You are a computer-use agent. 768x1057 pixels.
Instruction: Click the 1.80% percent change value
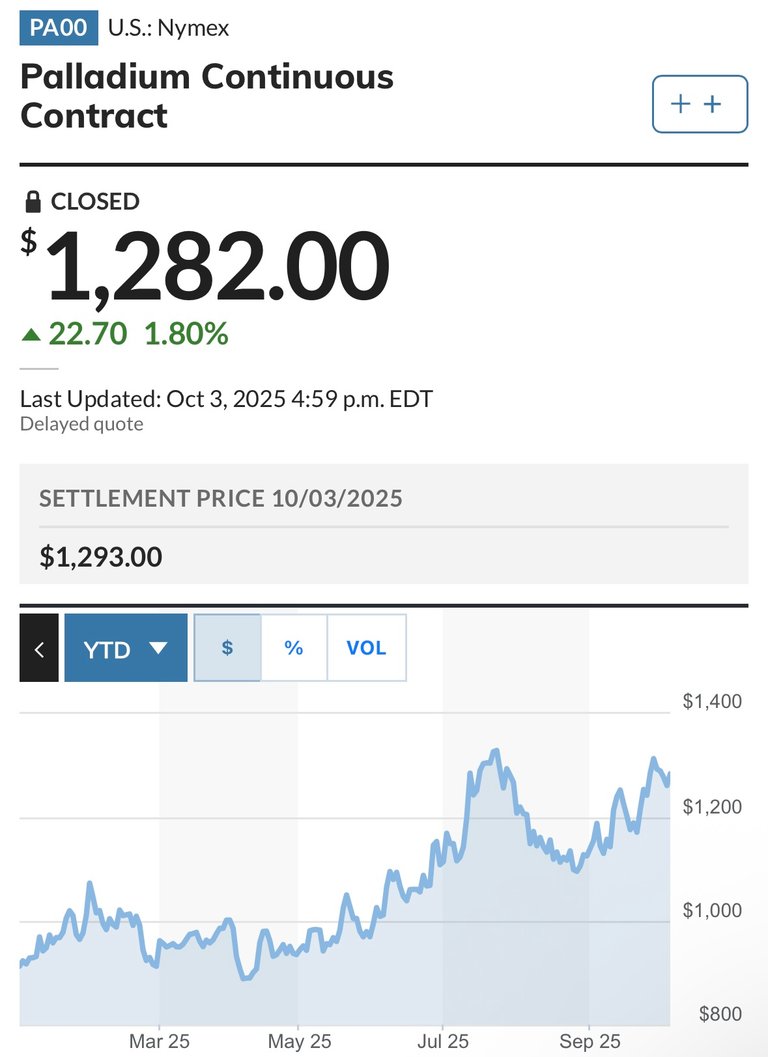186,334
